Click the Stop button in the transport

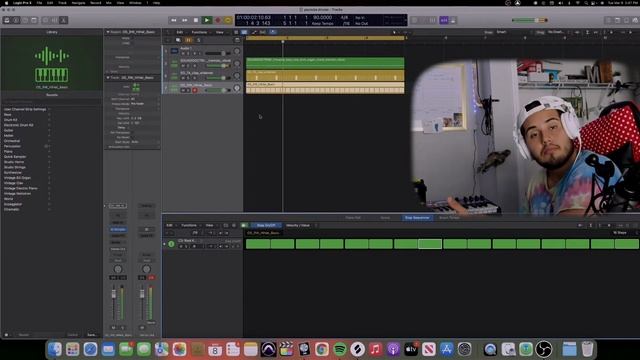tap(196, 20)
